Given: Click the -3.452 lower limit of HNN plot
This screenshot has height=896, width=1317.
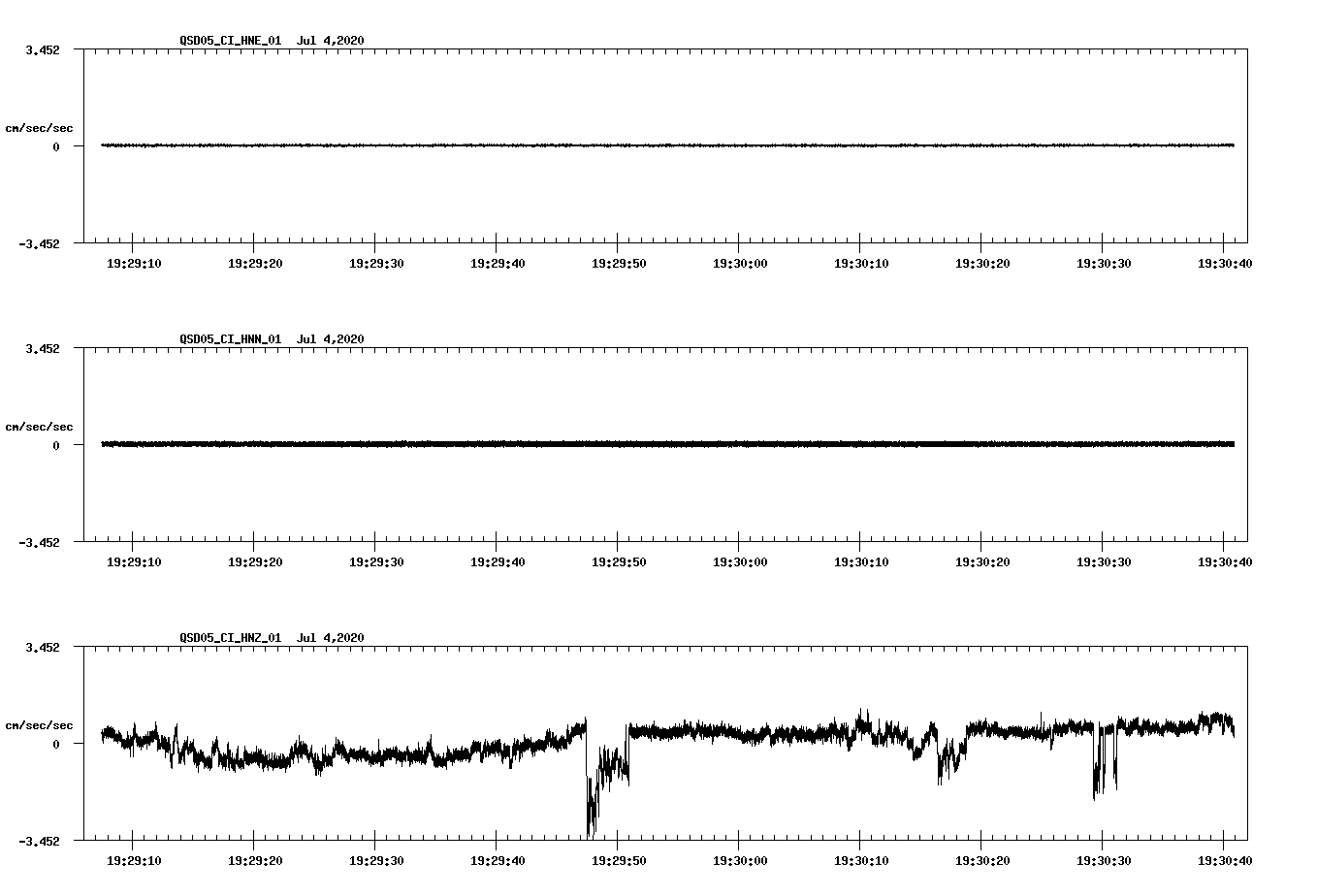Looking at the screenshot, I should tap(39, 542).
